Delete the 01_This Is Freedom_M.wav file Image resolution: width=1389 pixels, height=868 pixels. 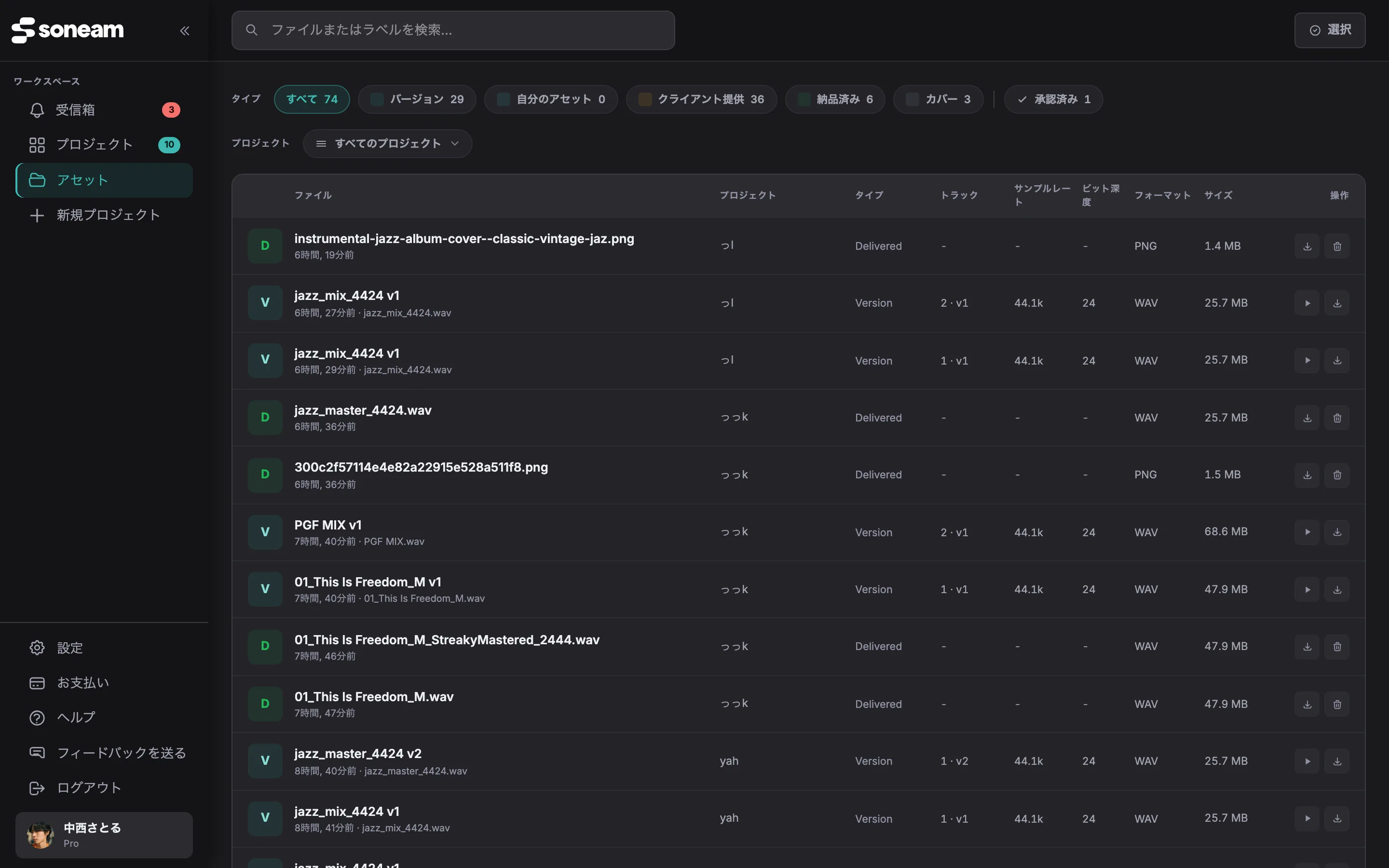(x=1337, y=704)
